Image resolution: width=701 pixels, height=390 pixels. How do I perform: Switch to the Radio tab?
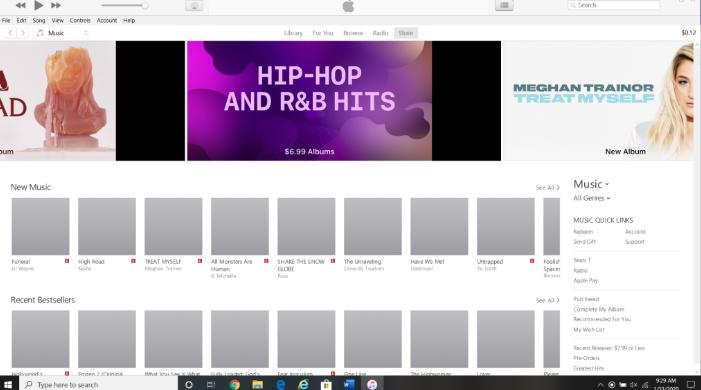click(380, 33)
